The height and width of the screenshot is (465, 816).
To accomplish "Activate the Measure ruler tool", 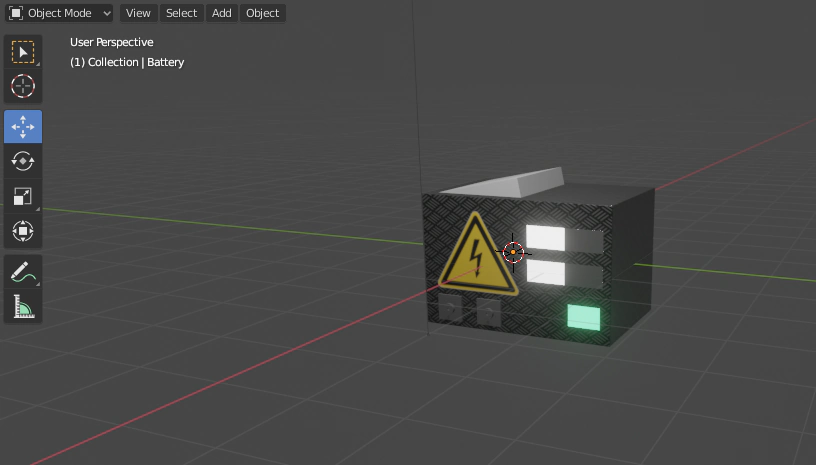I will 23,306.
